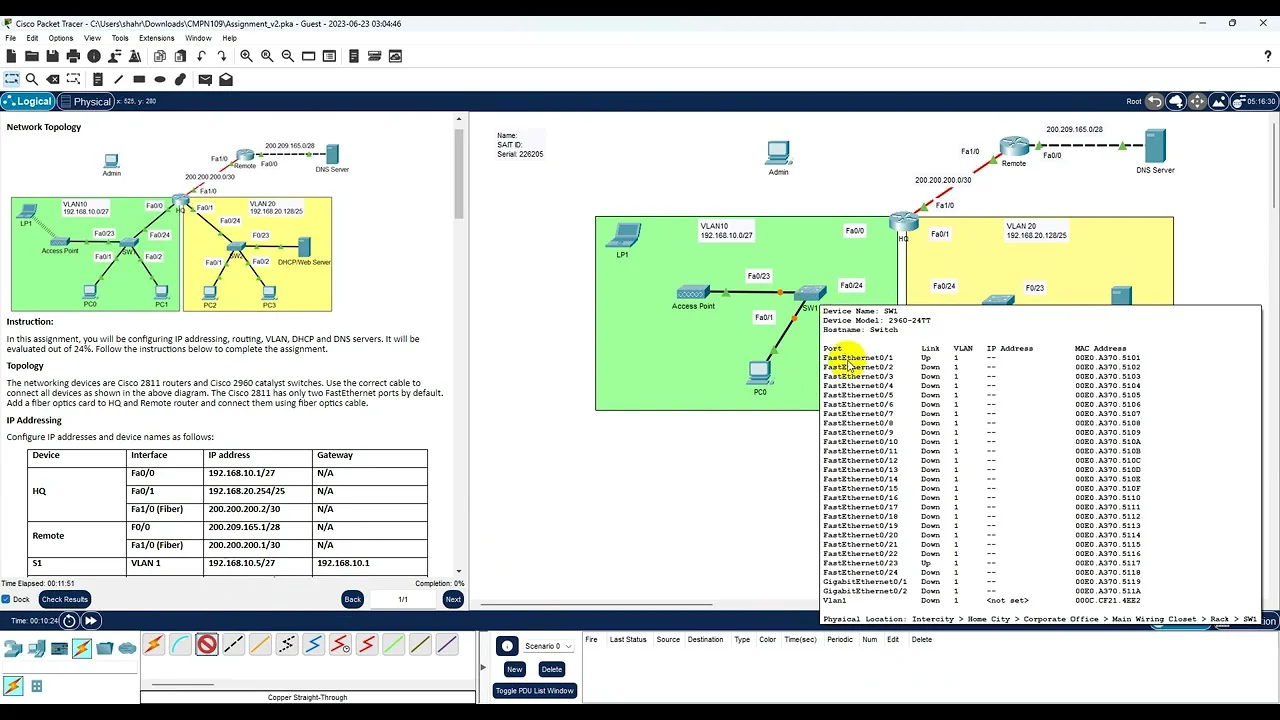The image size is (1280, 720).
Task: Choose the Network Devices category
Action: 13,648
